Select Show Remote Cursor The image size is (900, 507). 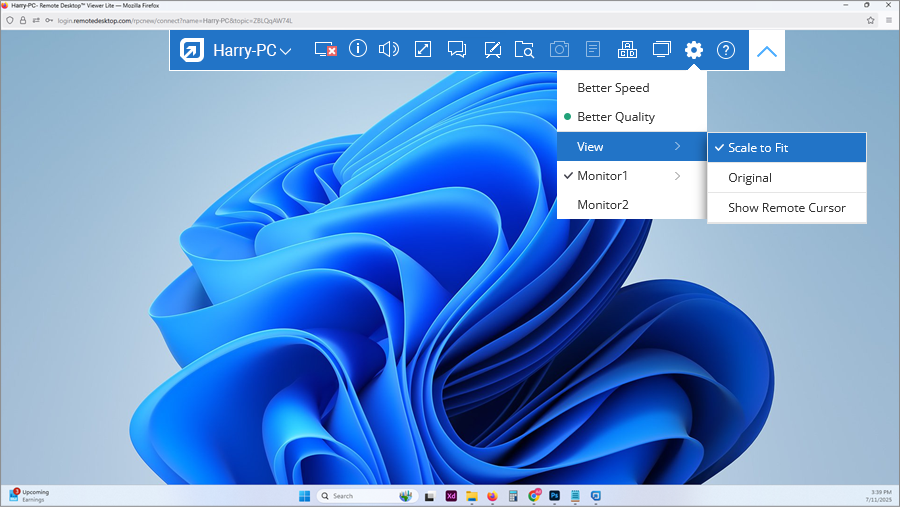(x=786, y=208)
